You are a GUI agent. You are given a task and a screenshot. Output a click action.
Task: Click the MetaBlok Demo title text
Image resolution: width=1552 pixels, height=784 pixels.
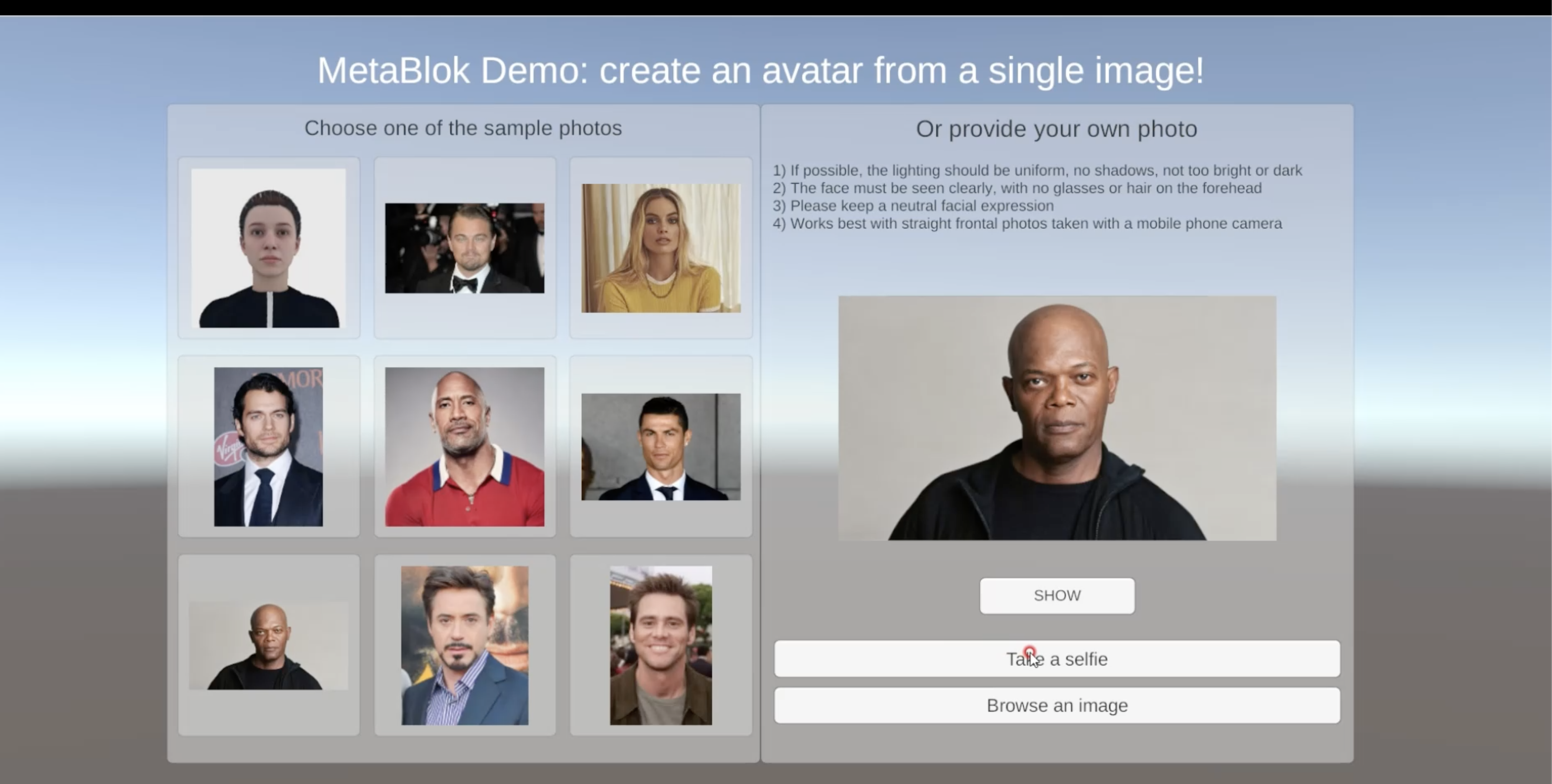[x=760, y=71]
